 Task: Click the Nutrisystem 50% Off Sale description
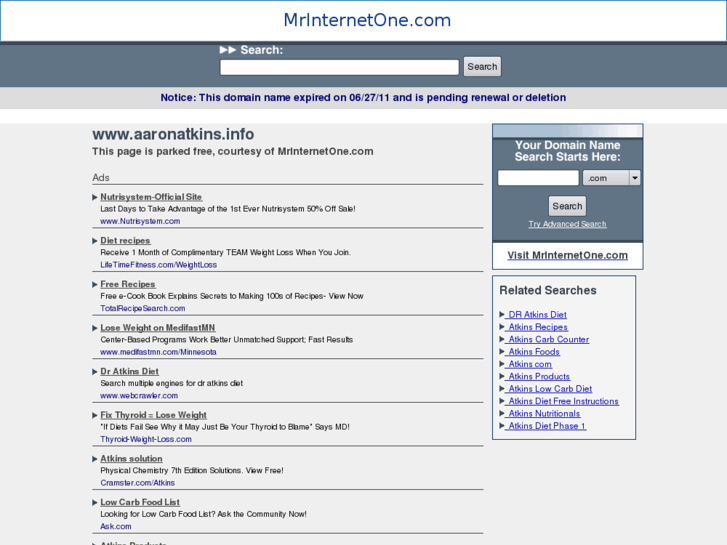(x=228, y=209)
